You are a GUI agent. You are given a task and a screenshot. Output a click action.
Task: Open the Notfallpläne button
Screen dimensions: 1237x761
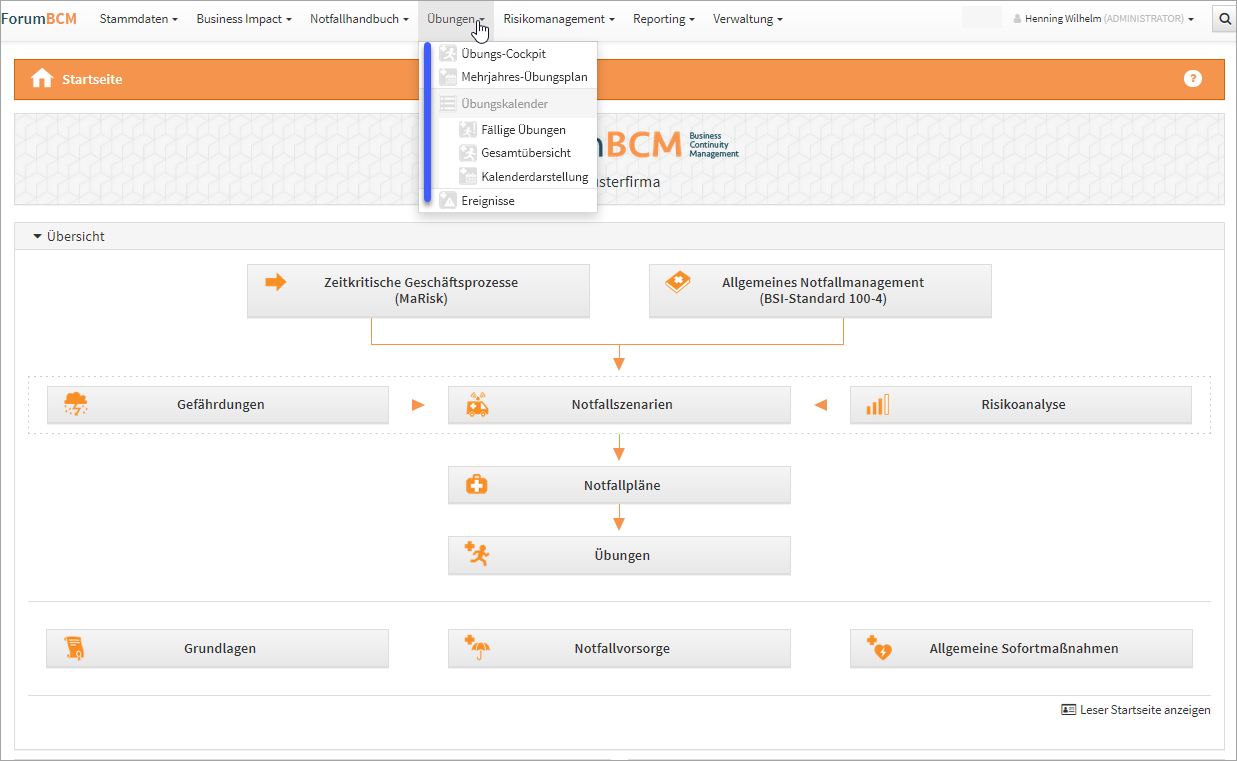(619, 485)
